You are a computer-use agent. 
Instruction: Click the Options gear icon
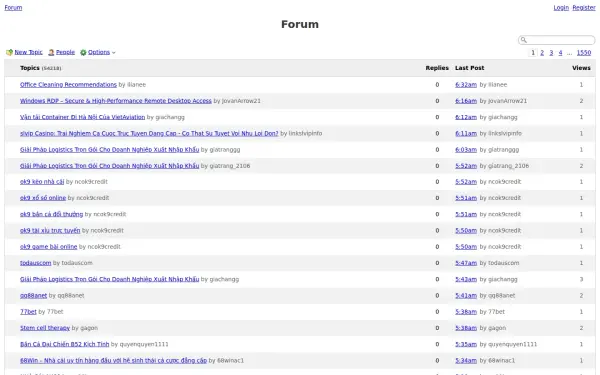point(83,52)
